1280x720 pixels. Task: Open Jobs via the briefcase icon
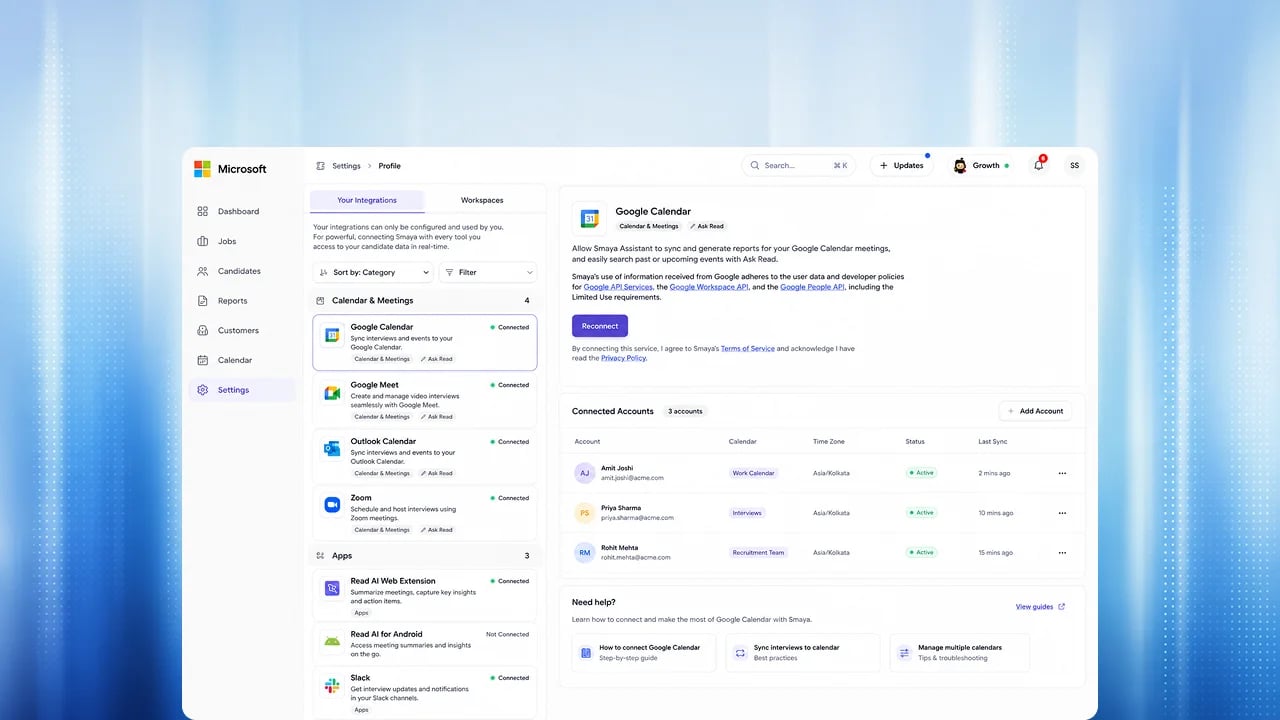(203, 241)
